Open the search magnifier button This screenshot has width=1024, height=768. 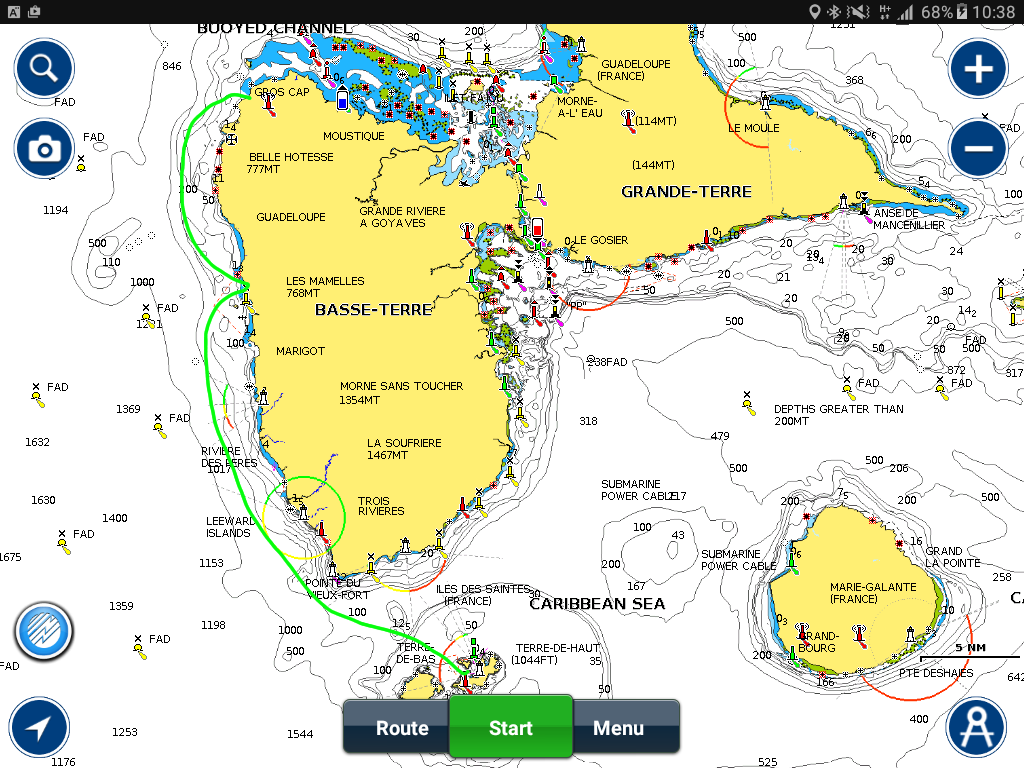[43, 69]
